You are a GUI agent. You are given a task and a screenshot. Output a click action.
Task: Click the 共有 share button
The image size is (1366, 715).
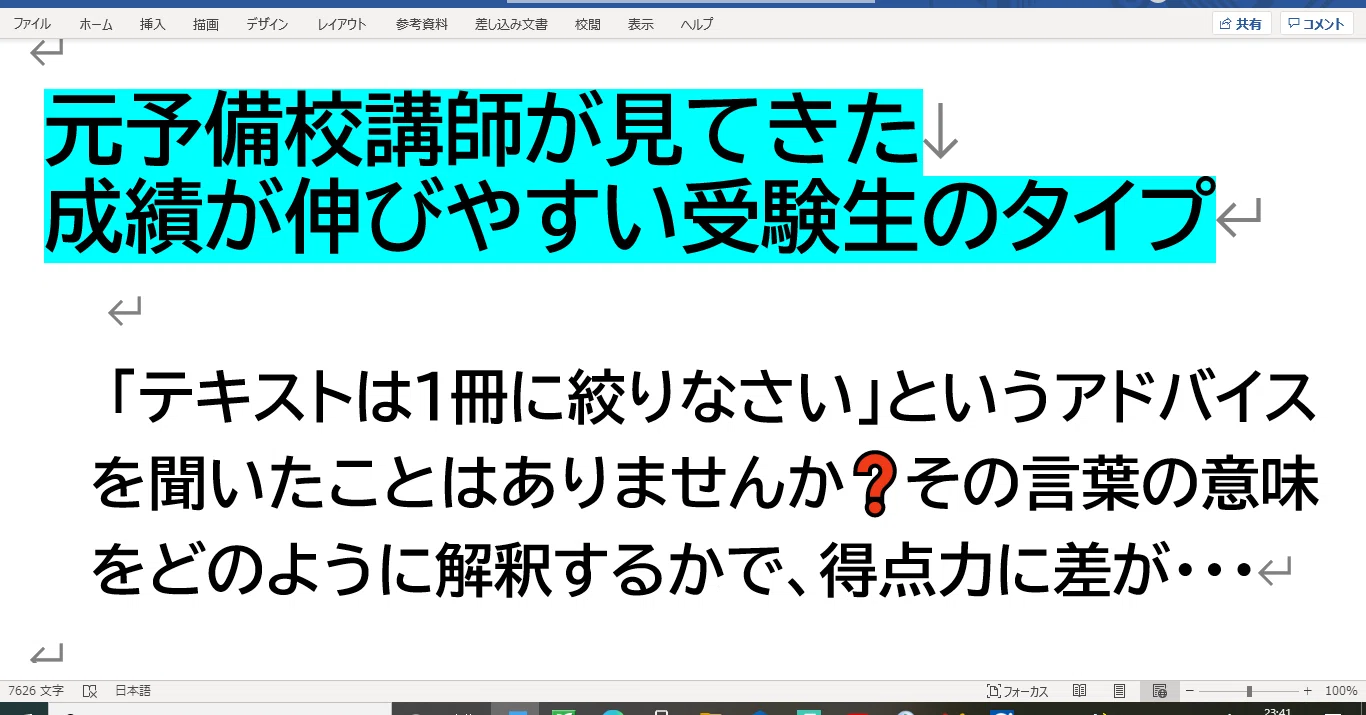pyautogui.click(x=1241, y=24)
